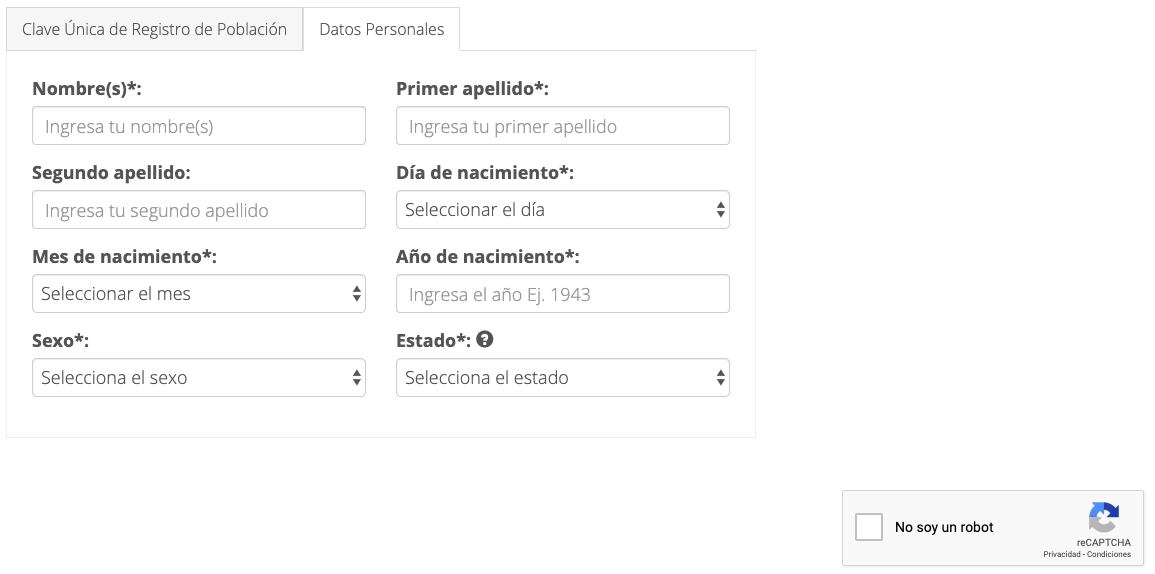
Task: Click the "Sexo*:" field label
Action: coord(60,341)
